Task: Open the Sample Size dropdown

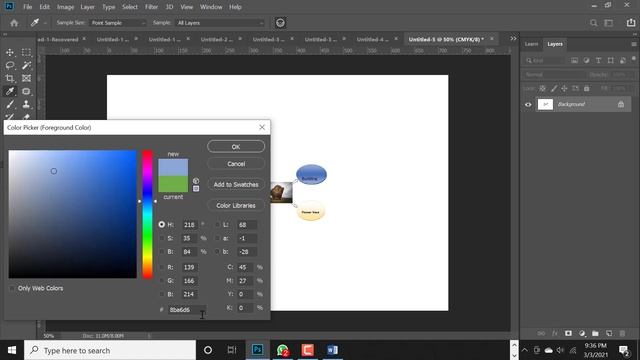Action: click(x=118, y=23)
